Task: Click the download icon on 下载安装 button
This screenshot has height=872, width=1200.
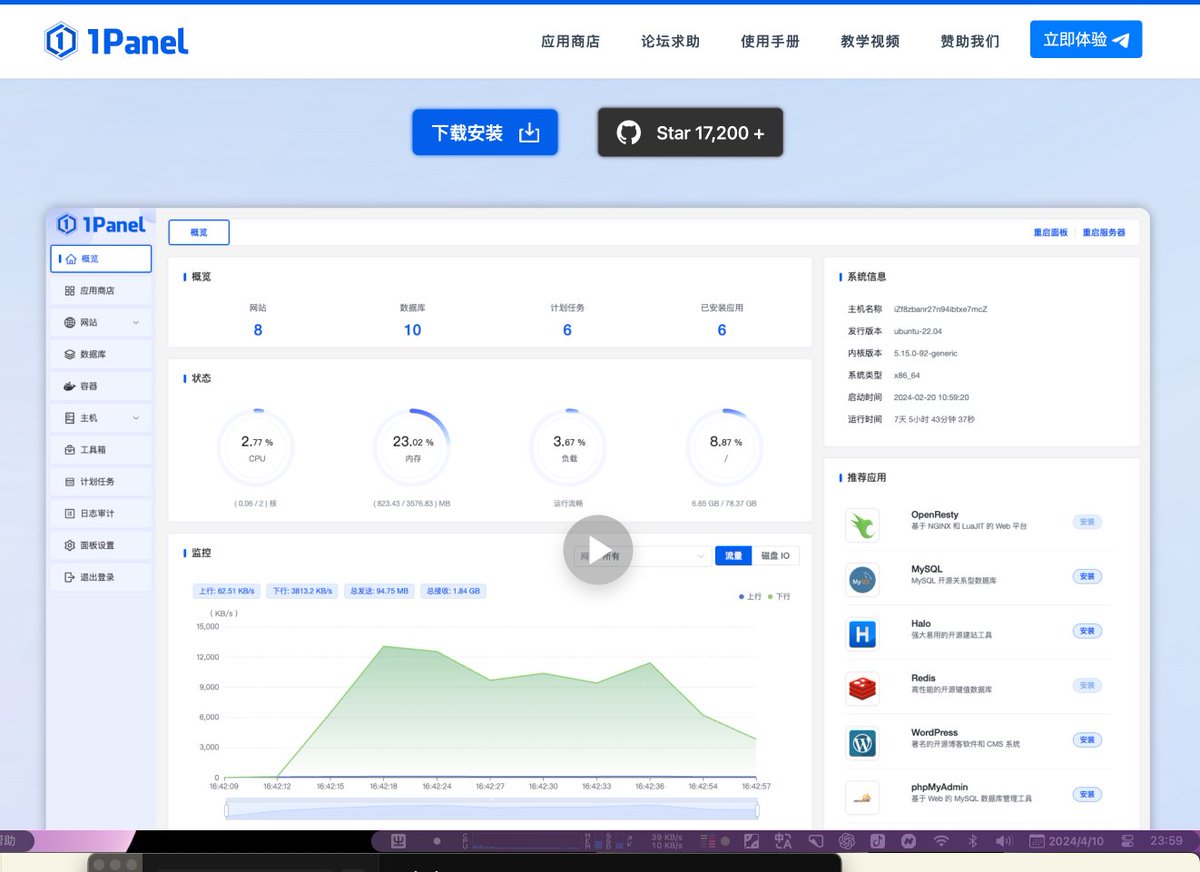Action: point(529,133)
